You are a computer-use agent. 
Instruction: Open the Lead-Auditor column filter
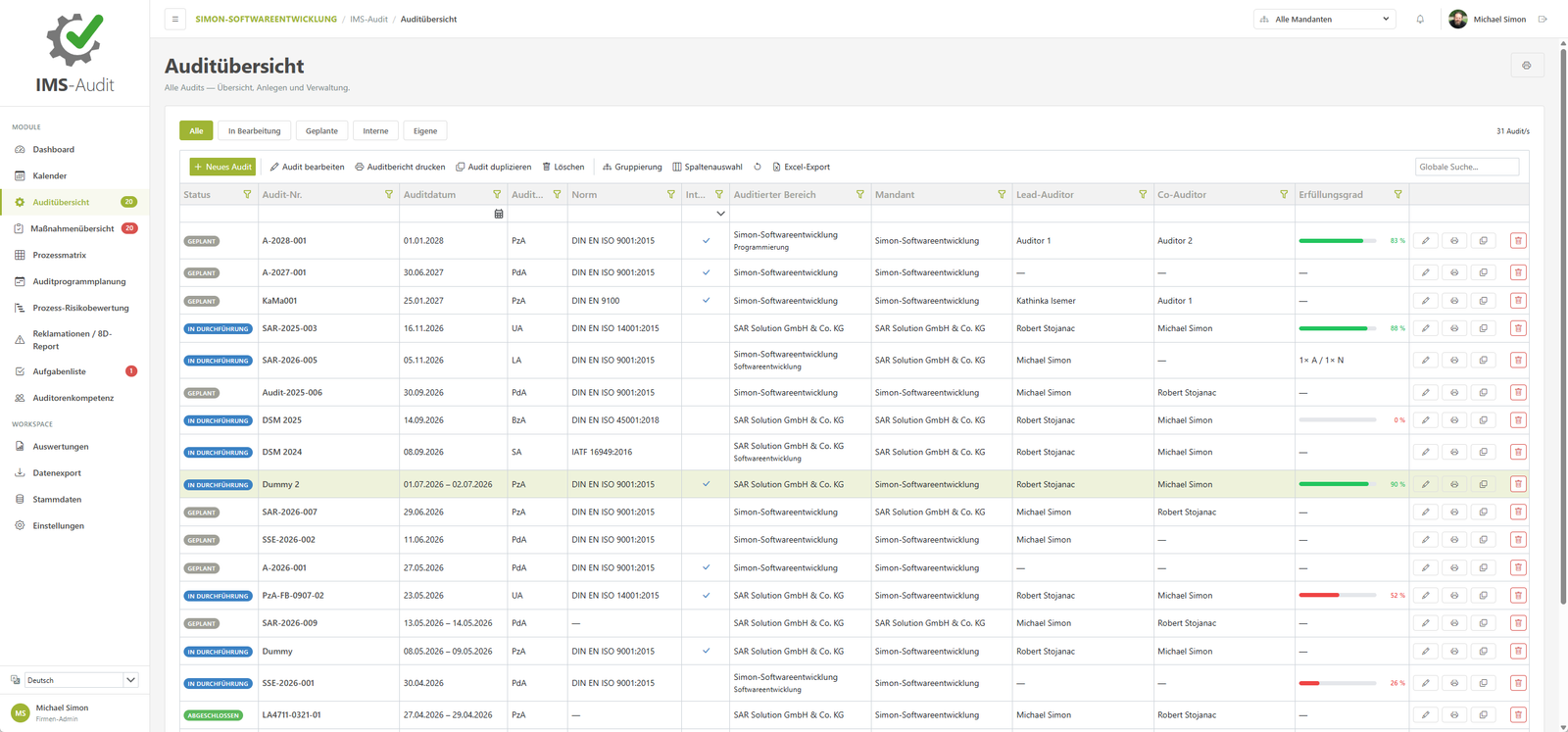(x=1143, y=195)
